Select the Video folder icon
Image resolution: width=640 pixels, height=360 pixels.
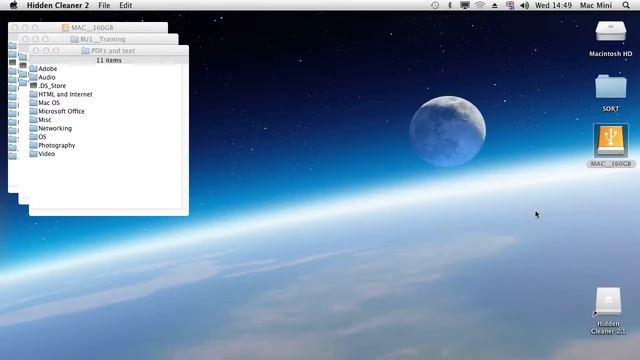coord(33,154)
